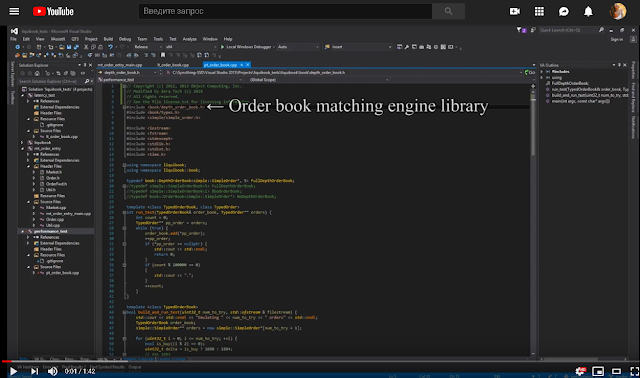
Task: Open the YouTube hamburger guide menu
Action: [x=14, y=11]
